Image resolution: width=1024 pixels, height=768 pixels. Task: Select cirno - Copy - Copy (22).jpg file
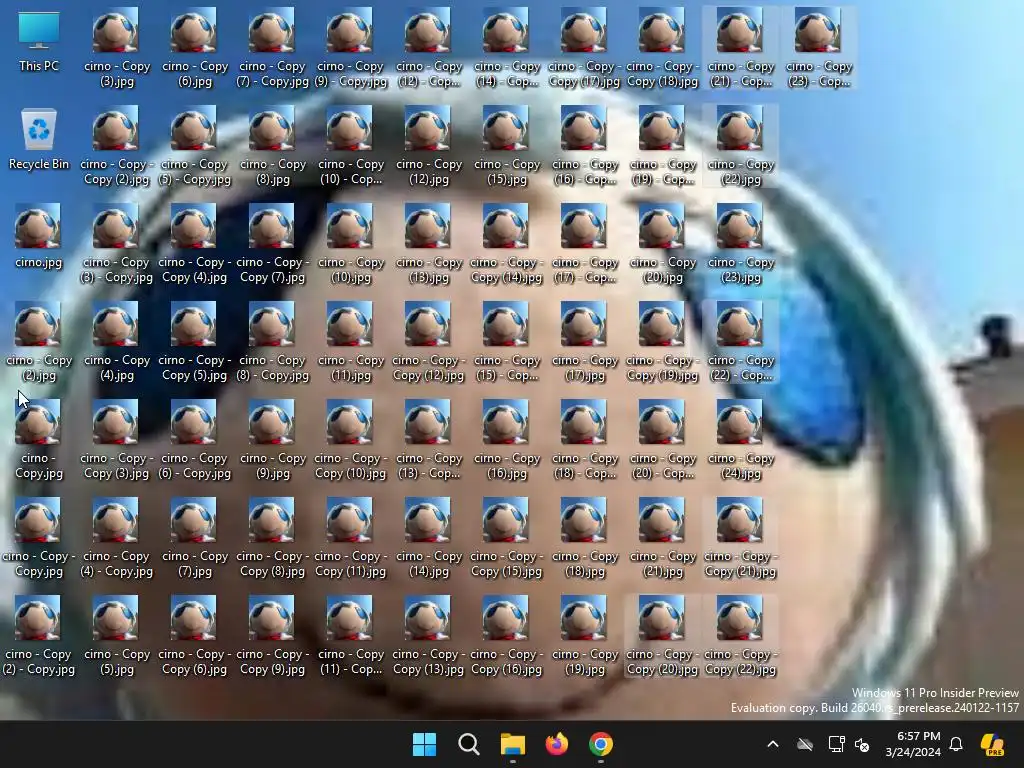741,635
